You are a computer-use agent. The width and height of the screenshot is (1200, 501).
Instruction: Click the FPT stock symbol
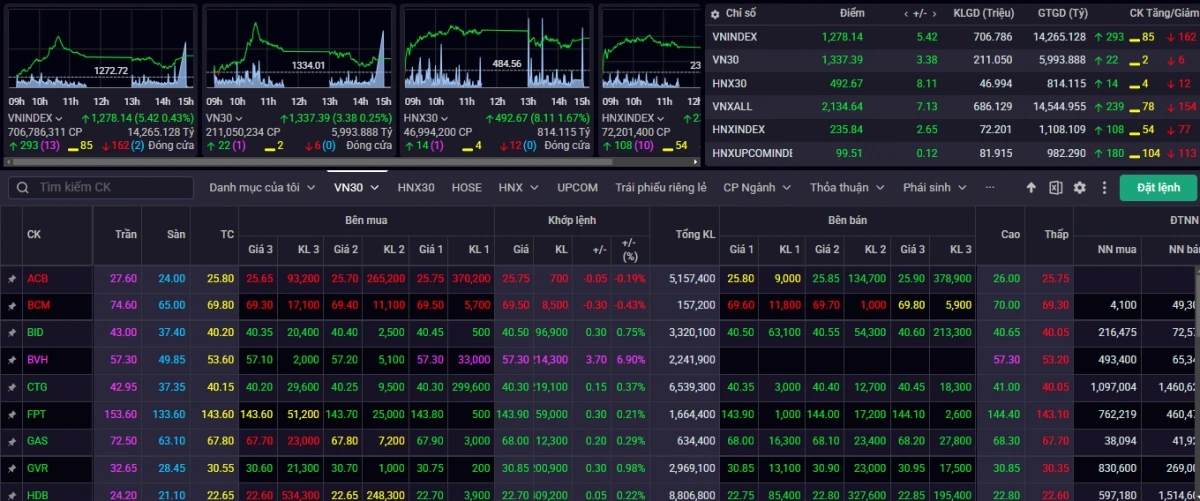[37, 413]
